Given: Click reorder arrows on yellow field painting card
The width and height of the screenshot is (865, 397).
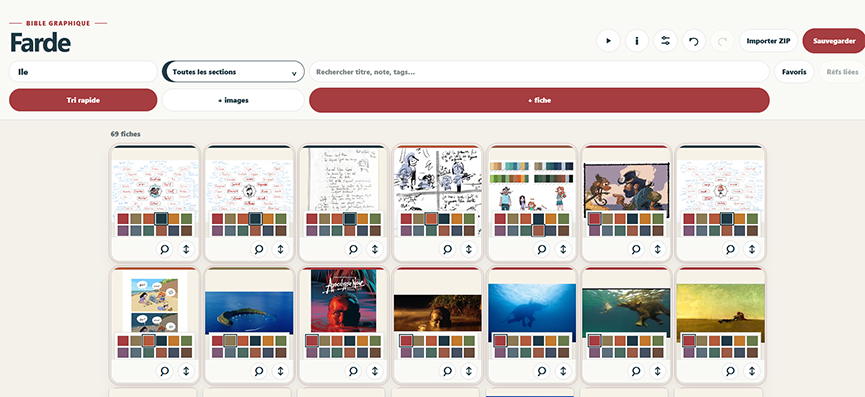Looking at the screenshot, I should point(752,371).
